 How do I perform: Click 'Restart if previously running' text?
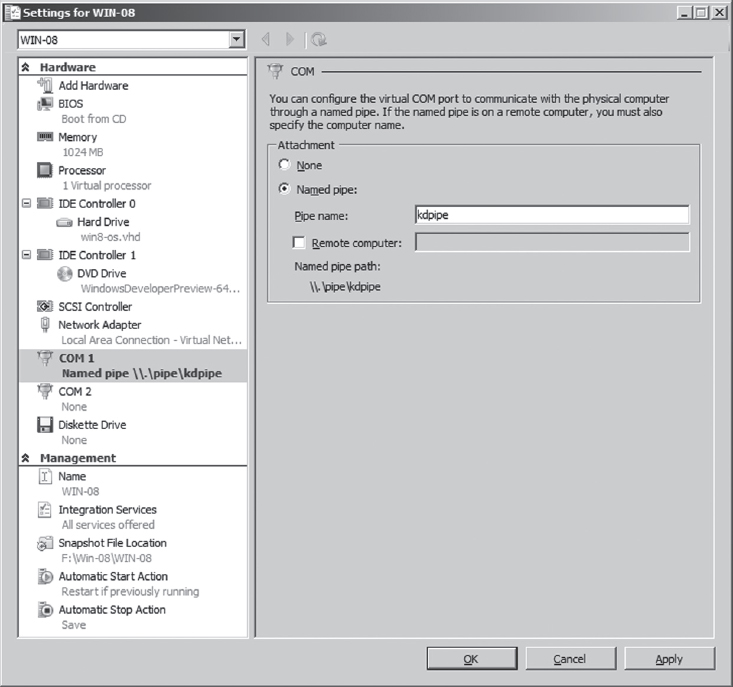click(130, 591)
